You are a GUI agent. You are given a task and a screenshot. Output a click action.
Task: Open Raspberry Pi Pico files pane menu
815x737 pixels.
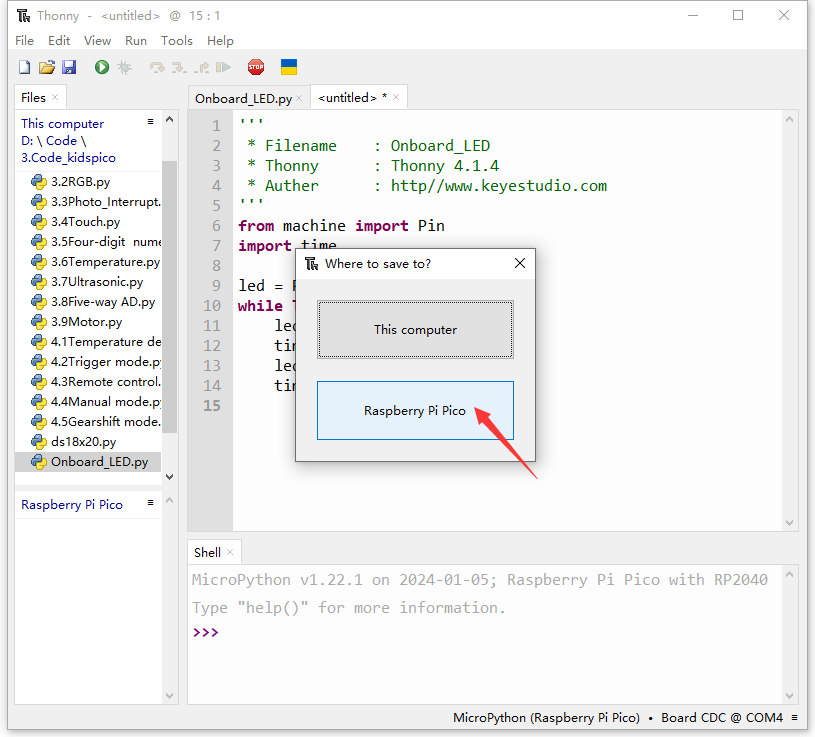point(151,503)
